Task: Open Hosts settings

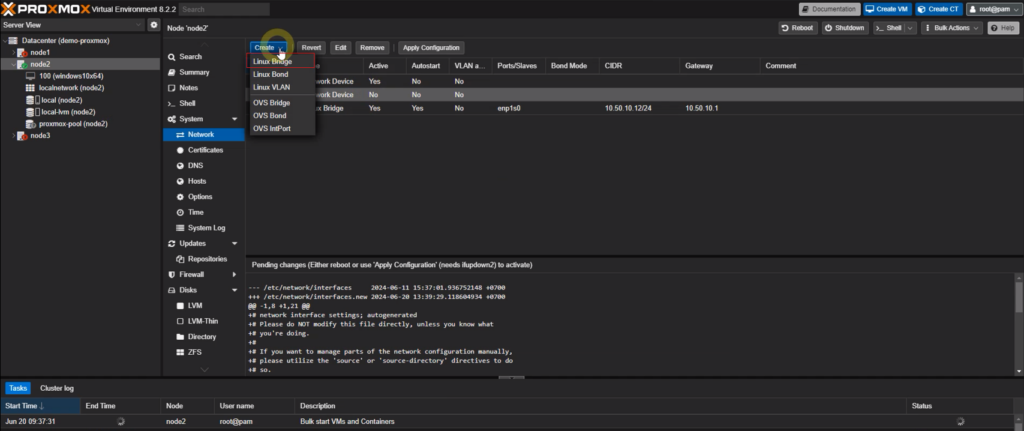Action: pyautogui.click(x=197, y=181)
